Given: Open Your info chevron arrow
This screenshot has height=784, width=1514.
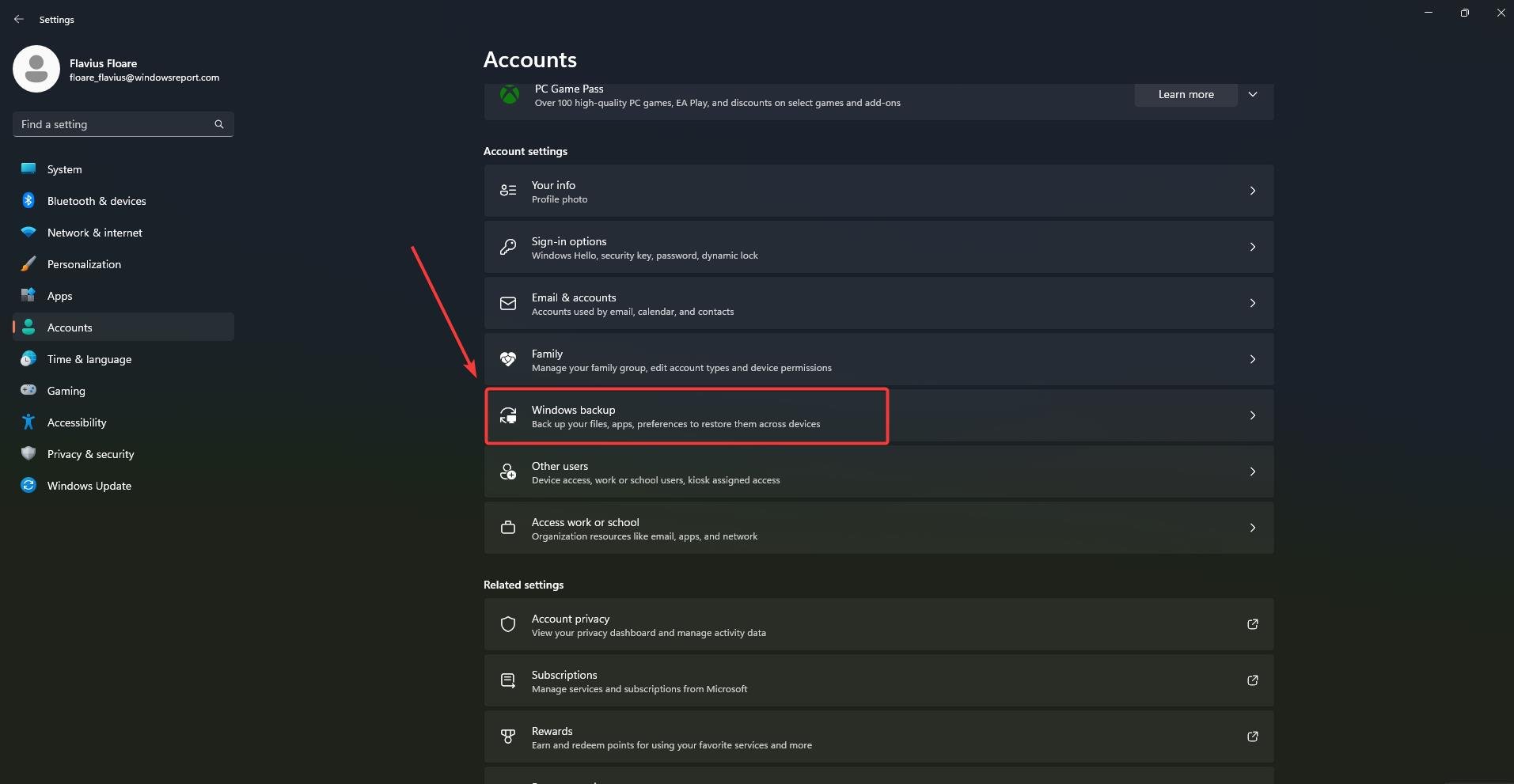Looking at the screenshot, I should [1253, 191].
